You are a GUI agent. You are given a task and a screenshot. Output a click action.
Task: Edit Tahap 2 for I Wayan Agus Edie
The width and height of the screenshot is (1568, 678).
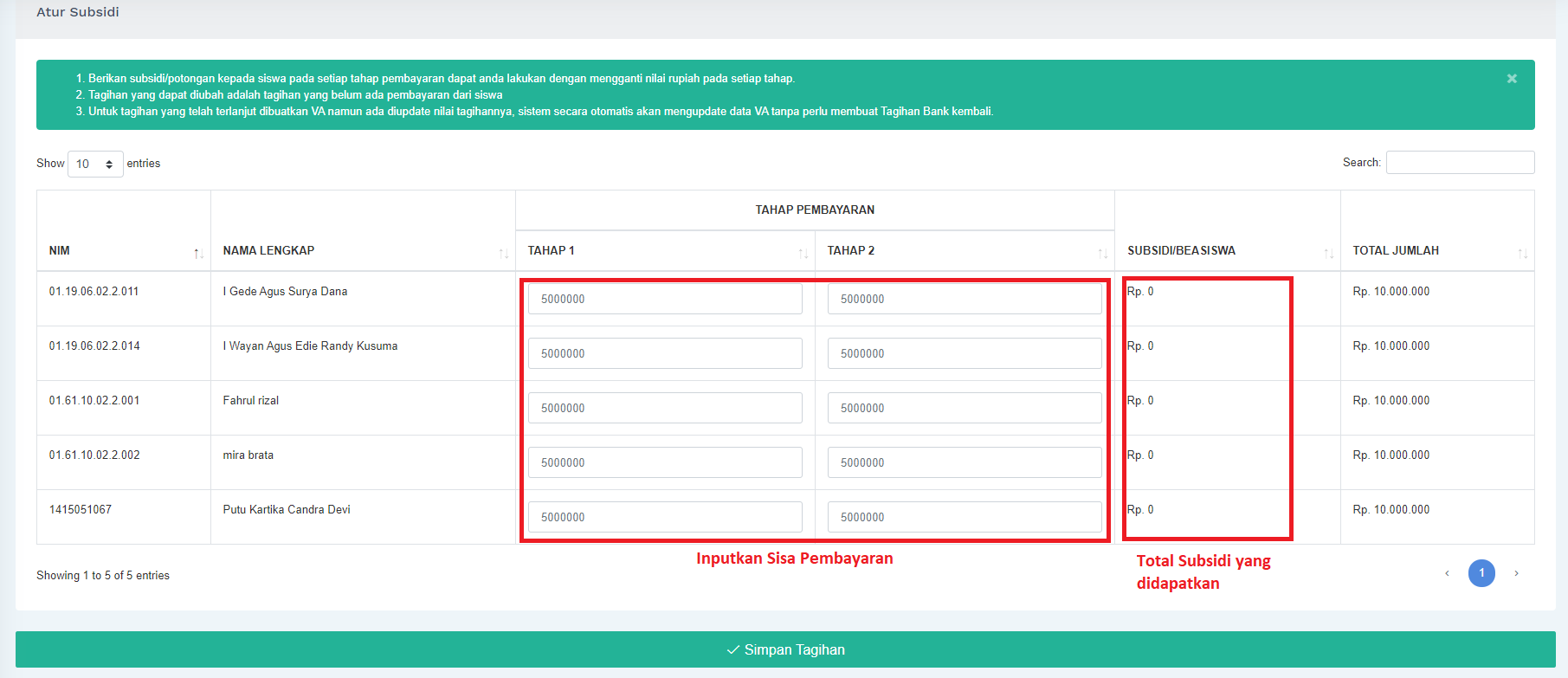(x=965, y=353)
